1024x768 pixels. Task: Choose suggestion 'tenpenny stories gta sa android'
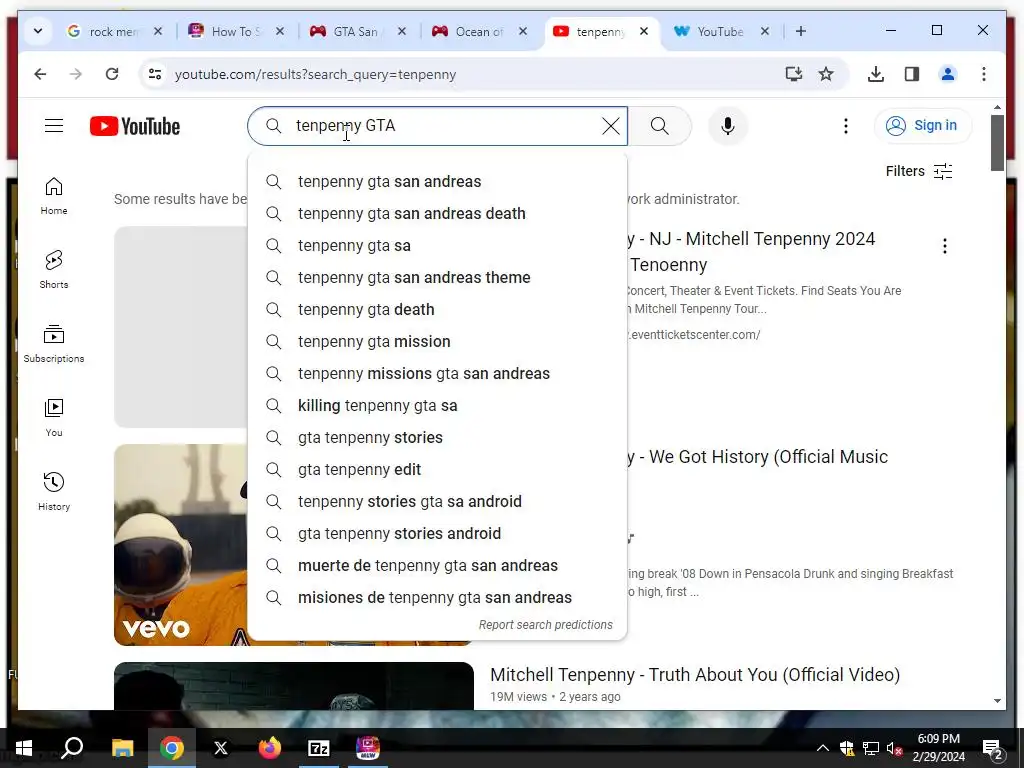(438, 502)
